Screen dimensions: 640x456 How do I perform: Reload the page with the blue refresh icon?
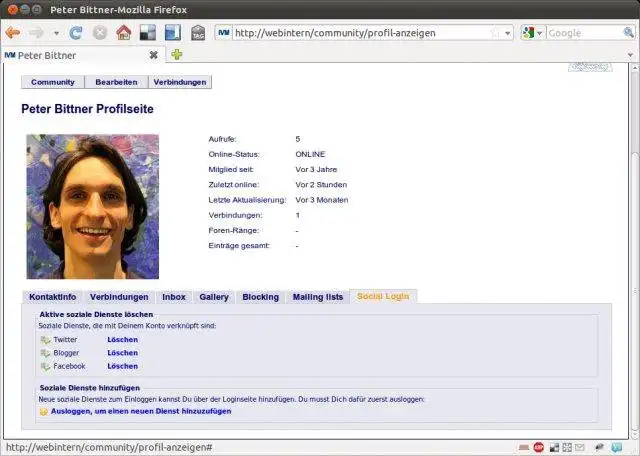[76, 33]
